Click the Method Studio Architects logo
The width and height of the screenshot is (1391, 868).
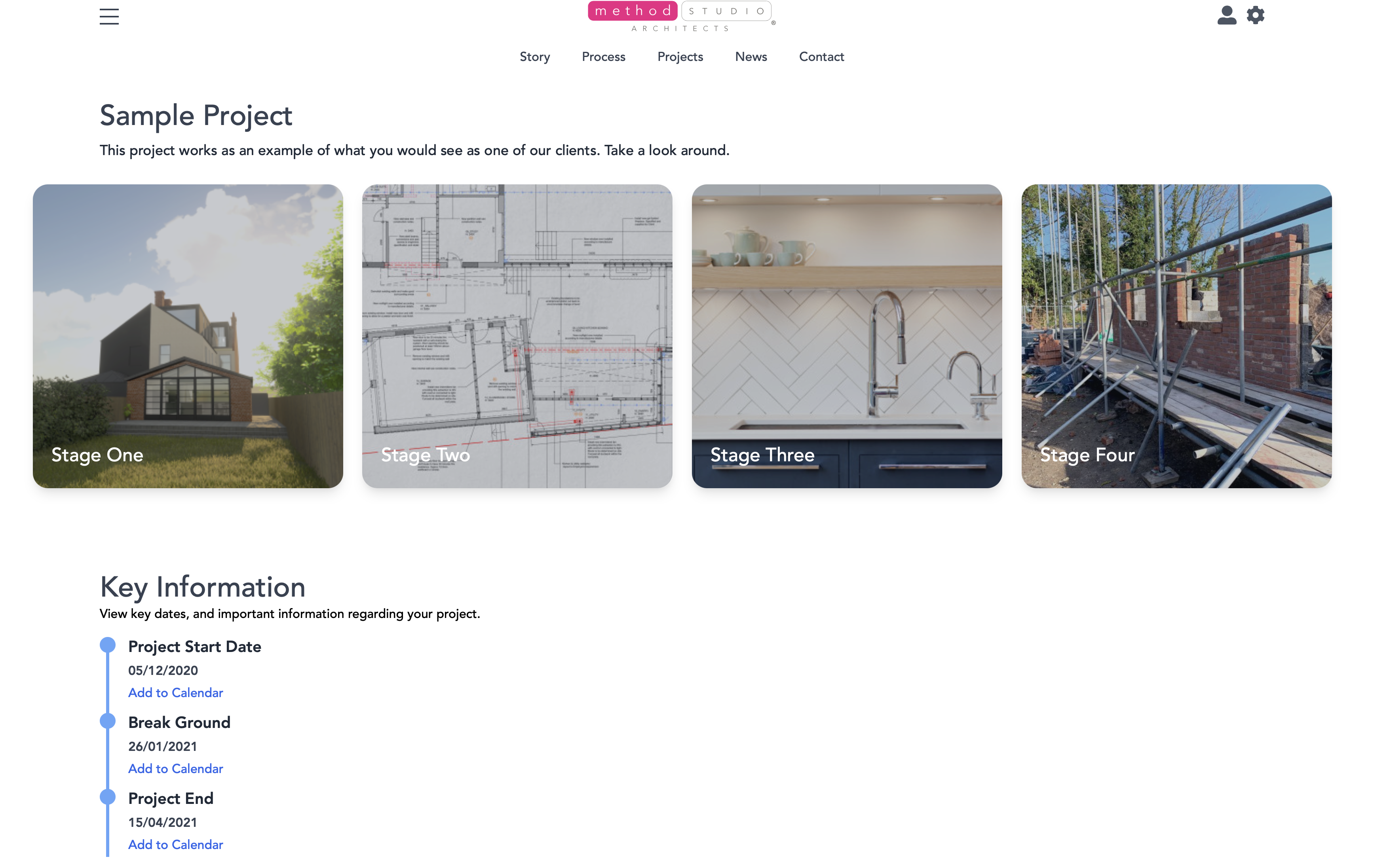coord(682,17)
